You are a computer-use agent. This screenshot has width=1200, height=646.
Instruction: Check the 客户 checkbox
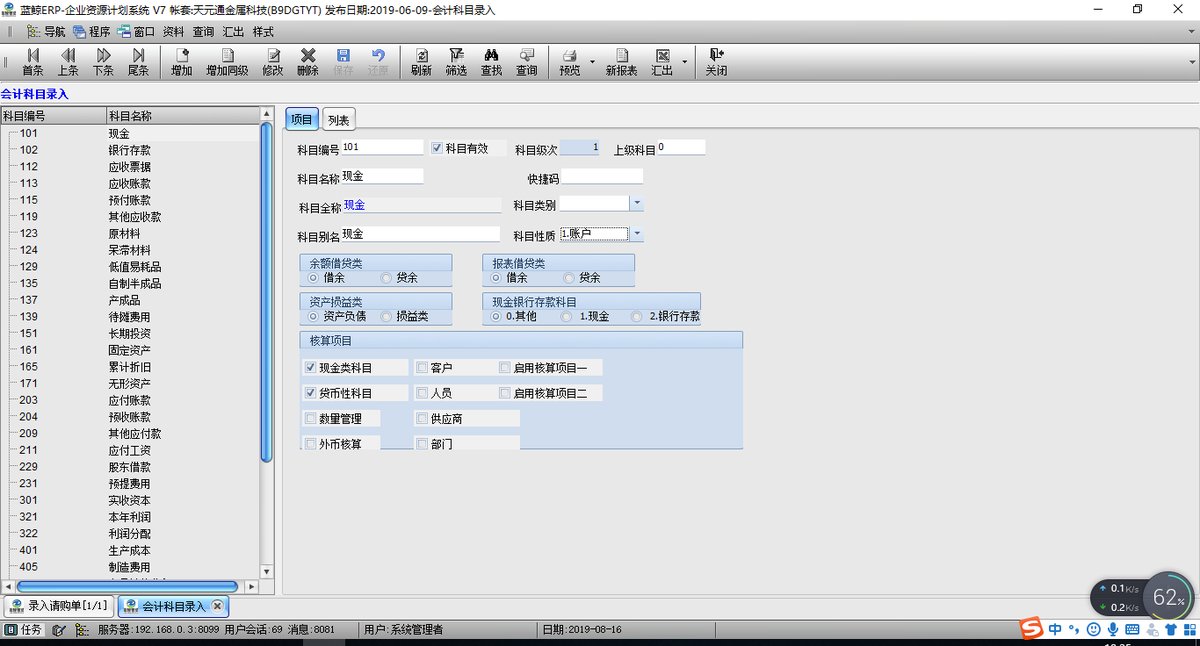[x=422, y=368]
